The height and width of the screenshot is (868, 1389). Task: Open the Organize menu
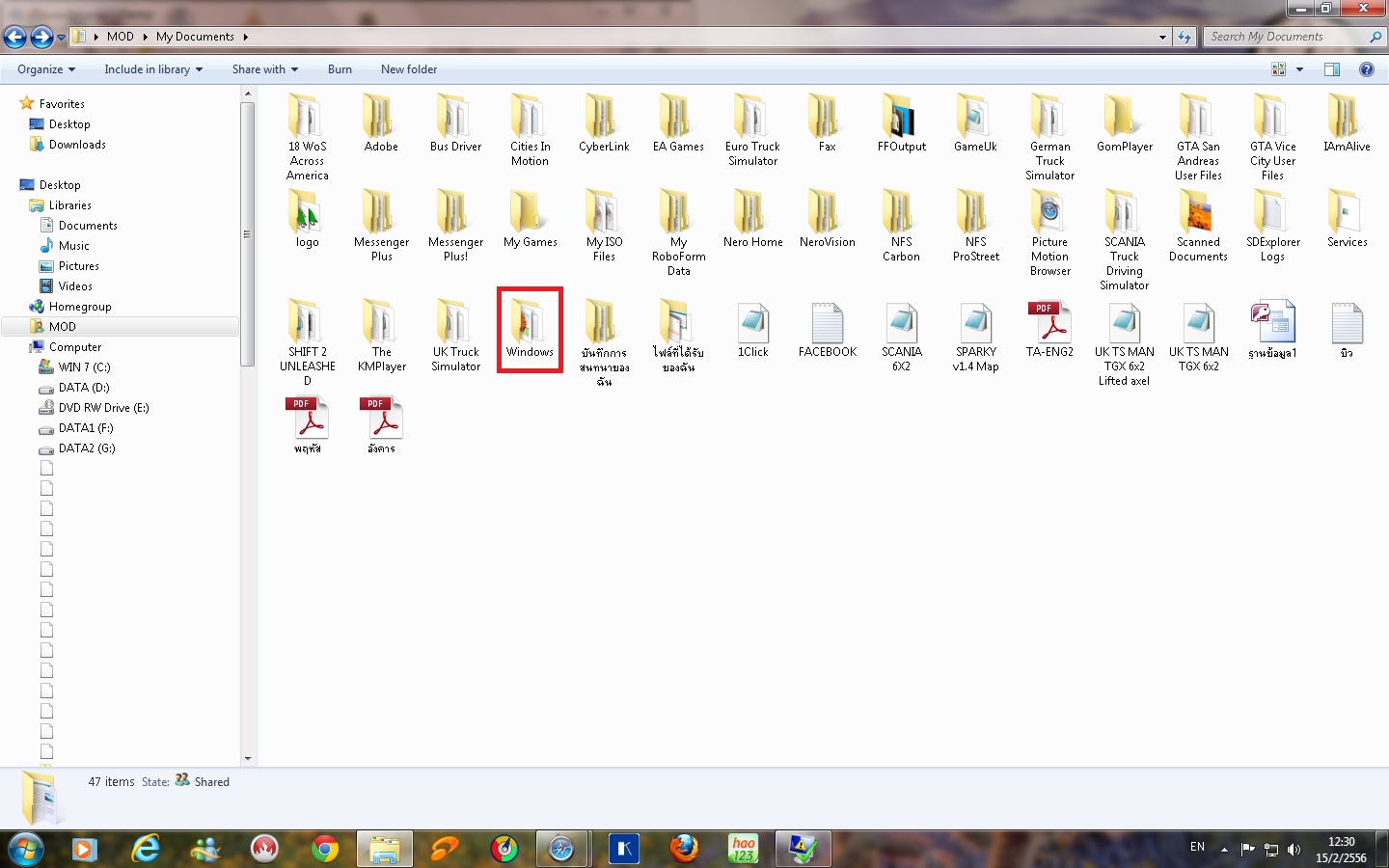(46, 69)
